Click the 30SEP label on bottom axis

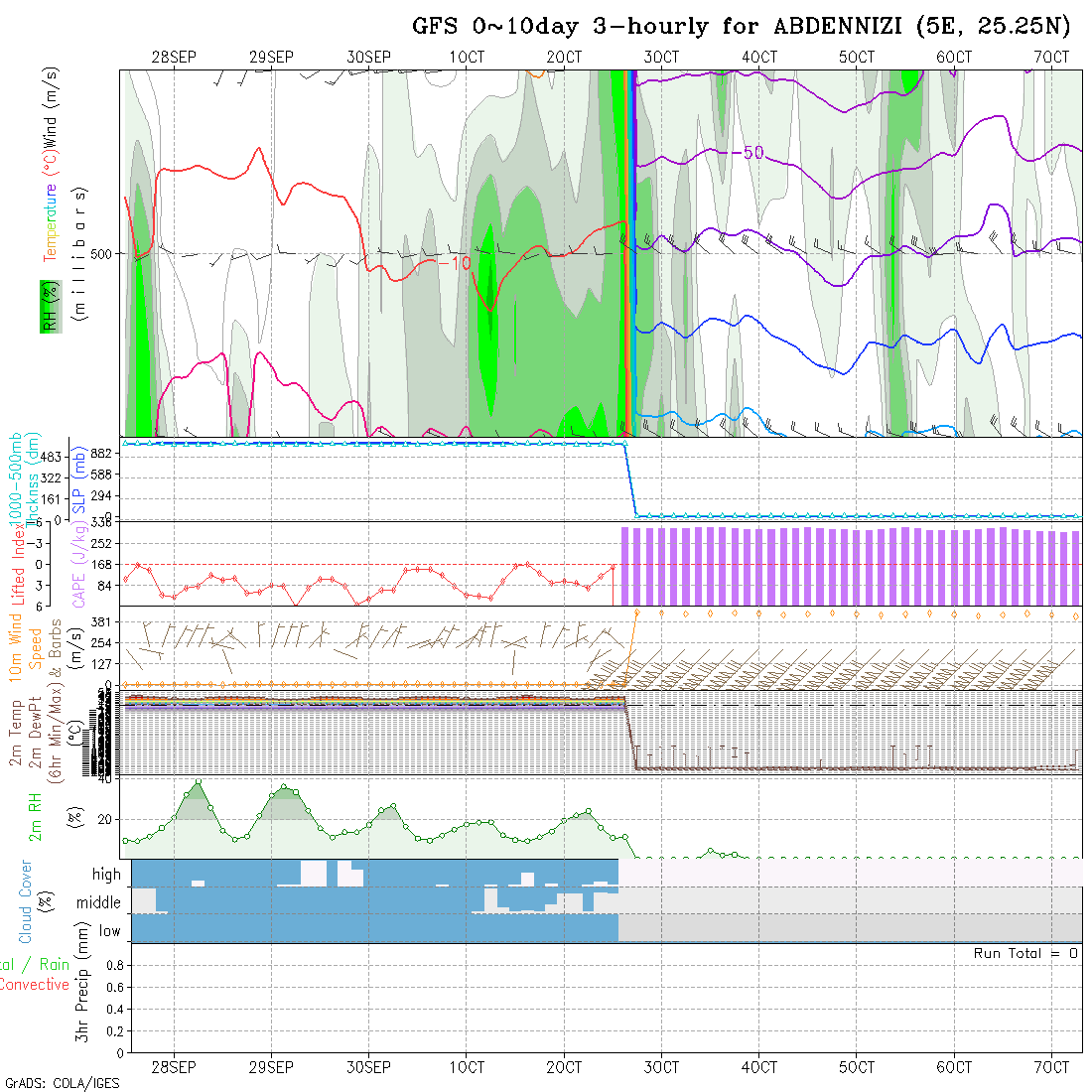(x=368, y=1067)
